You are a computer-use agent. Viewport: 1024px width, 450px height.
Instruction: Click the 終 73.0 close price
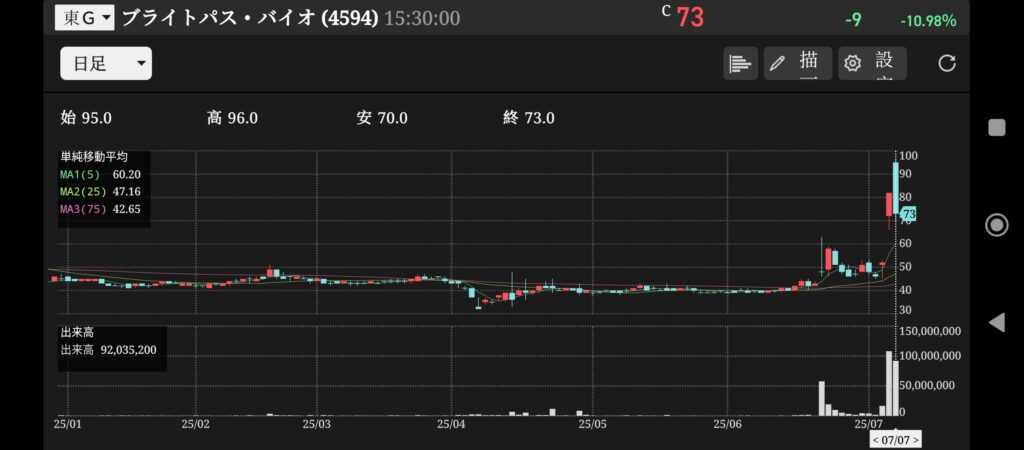point(529,118)
